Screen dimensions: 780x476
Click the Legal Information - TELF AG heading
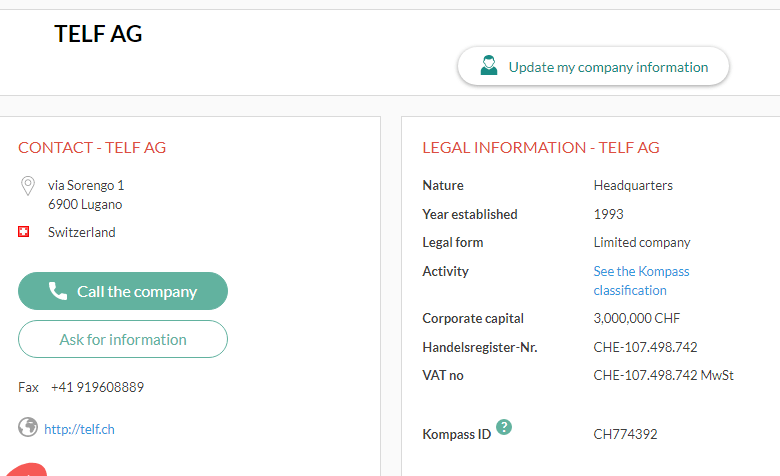coord(541,148)
